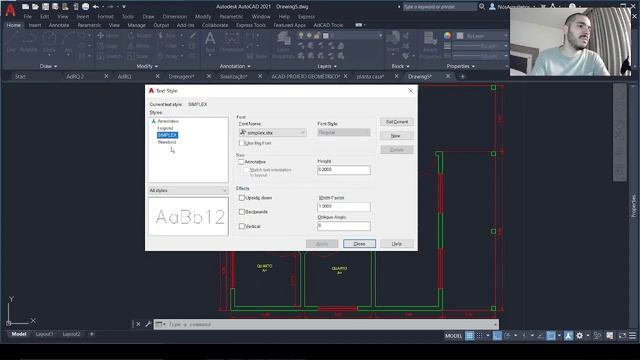Open the Dimension menu

(175, 17)
